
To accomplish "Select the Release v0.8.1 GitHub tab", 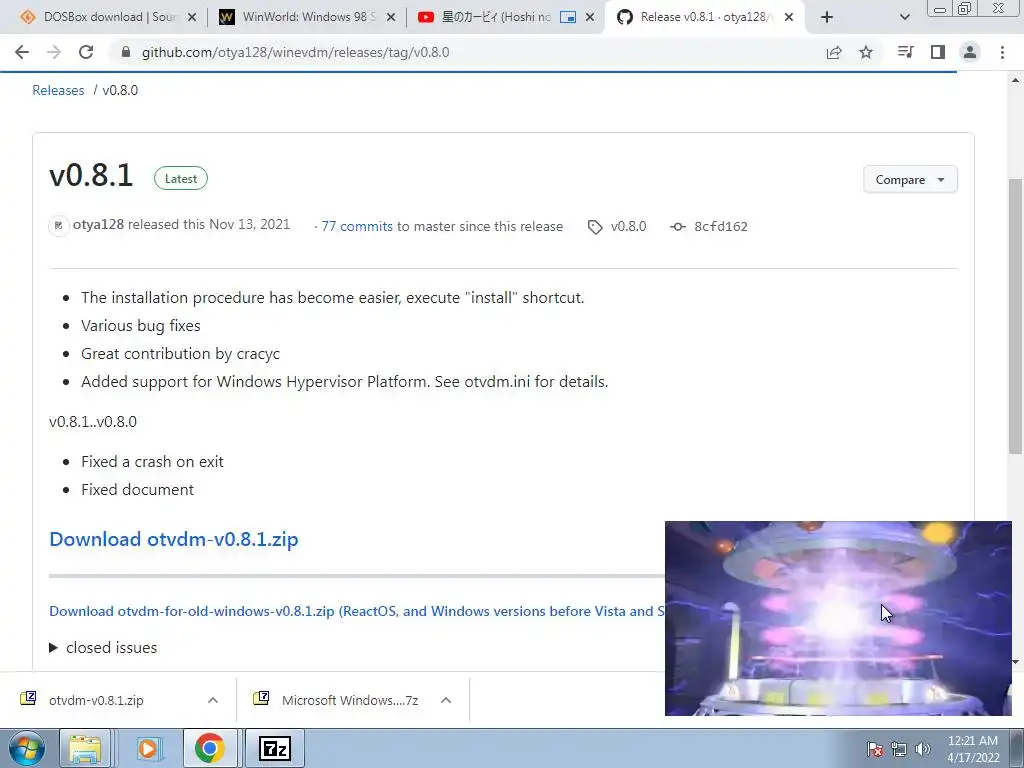I will [x=705, y=17].
